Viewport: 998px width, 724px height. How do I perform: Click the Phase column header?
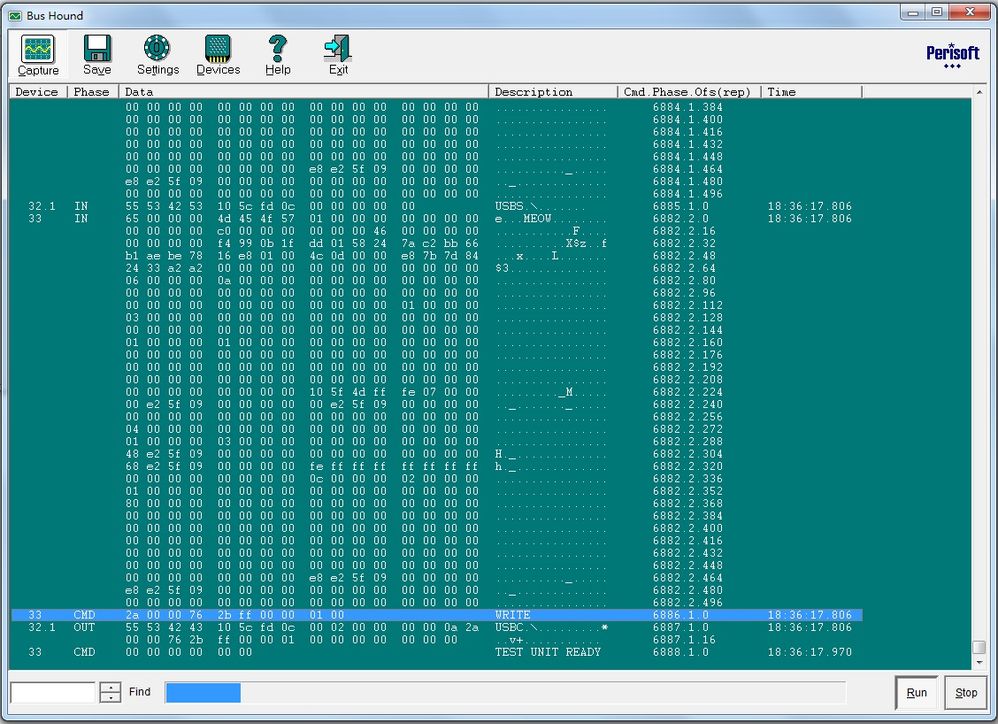(x=92, y=92)
